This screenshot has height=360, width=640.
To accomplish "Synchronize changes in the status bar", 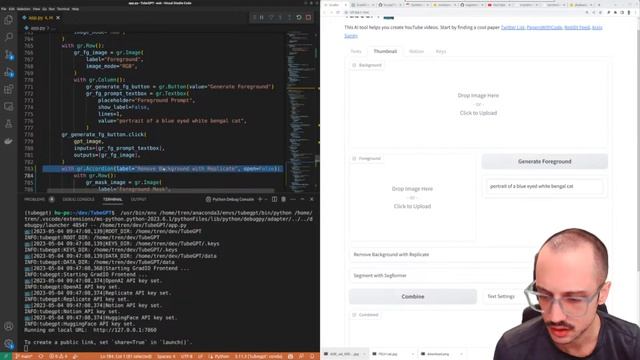I will [x=41, y=356].
